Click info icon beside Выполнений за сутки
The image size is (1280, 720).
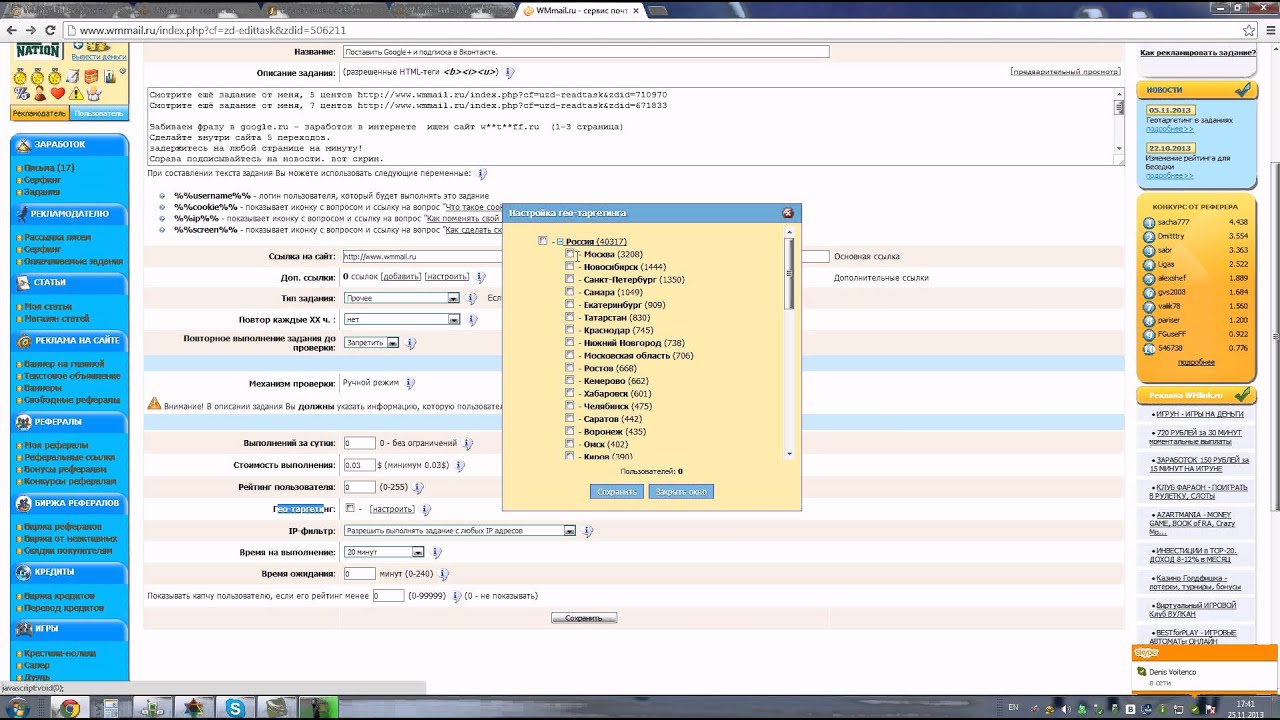(468, 444)
